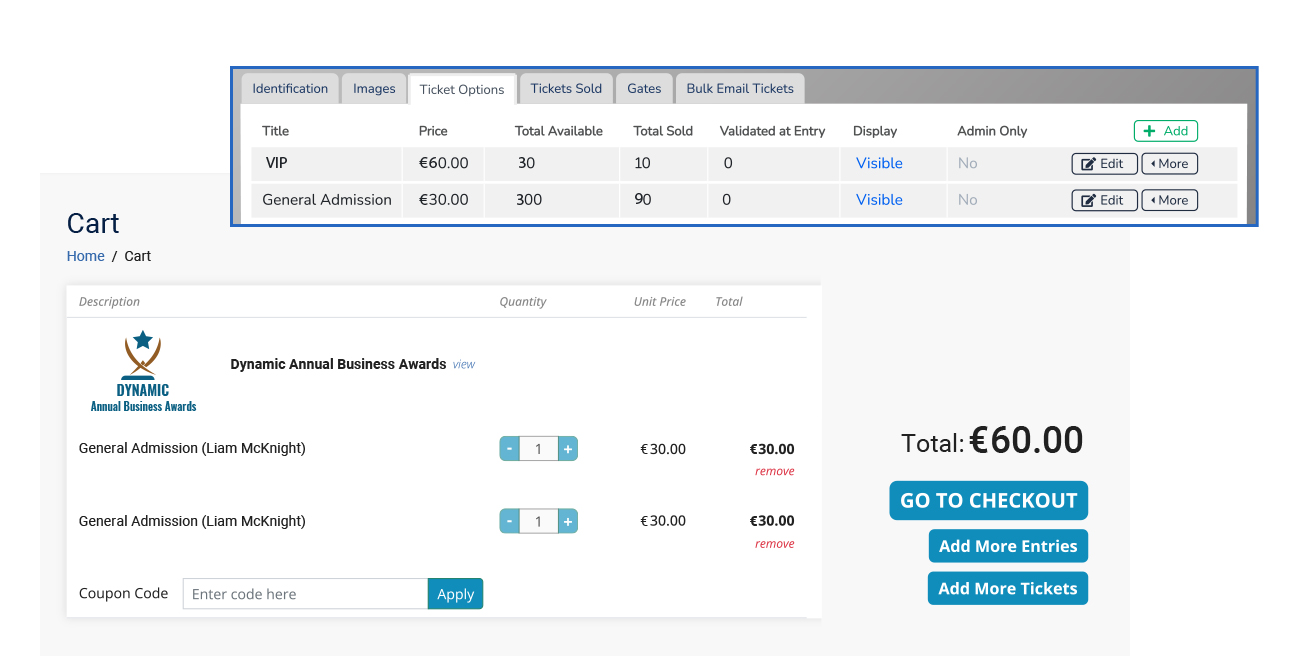Viewport: 1294px width, 669px height.
Task: Increase quantity of first General Admission ticket
Action: pos(567,449)
